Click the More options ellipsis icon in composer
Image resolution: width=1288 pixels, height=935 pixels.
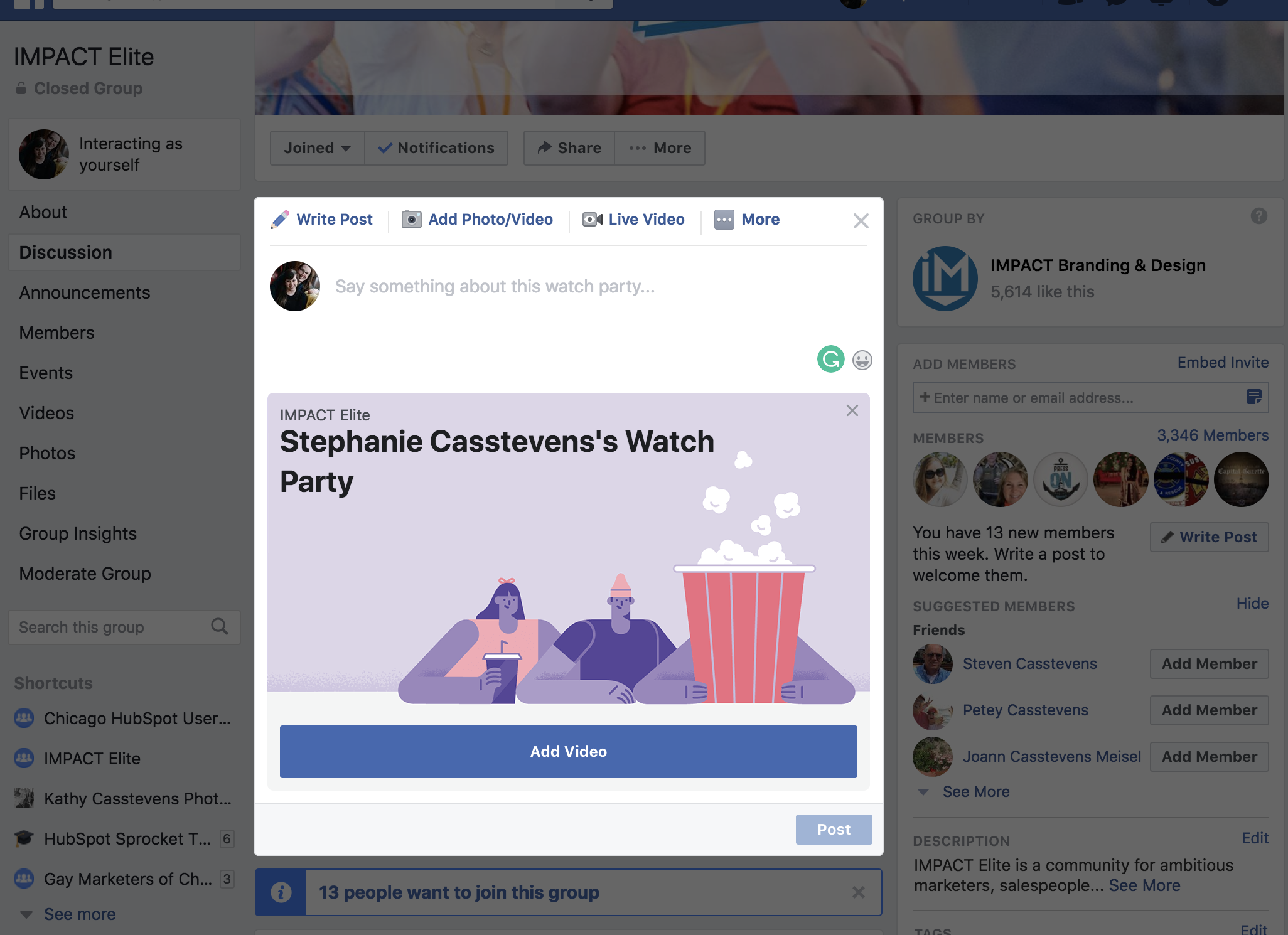[x=724, y=220]
